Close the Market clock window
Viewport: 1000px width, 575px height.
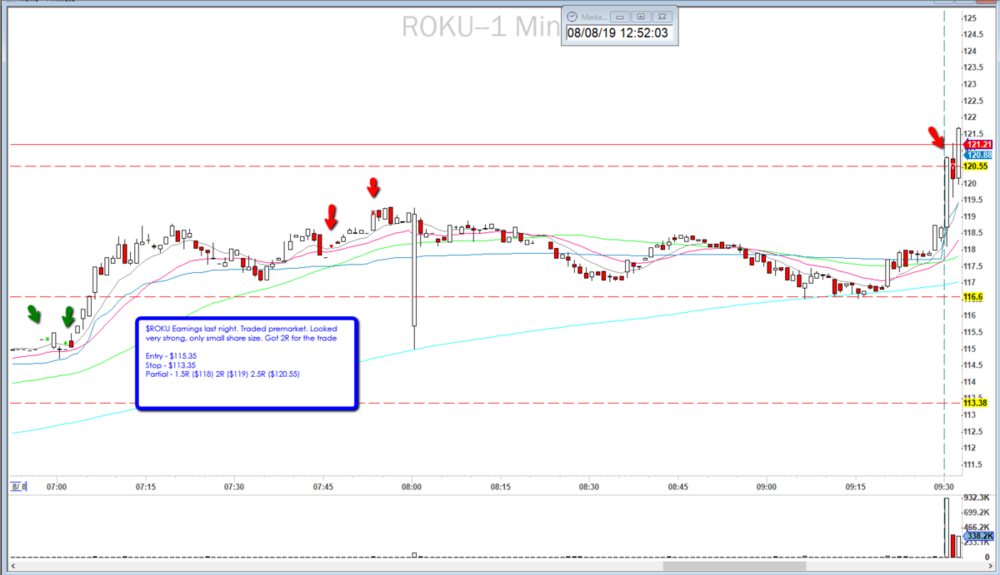[x=662, y=17]
